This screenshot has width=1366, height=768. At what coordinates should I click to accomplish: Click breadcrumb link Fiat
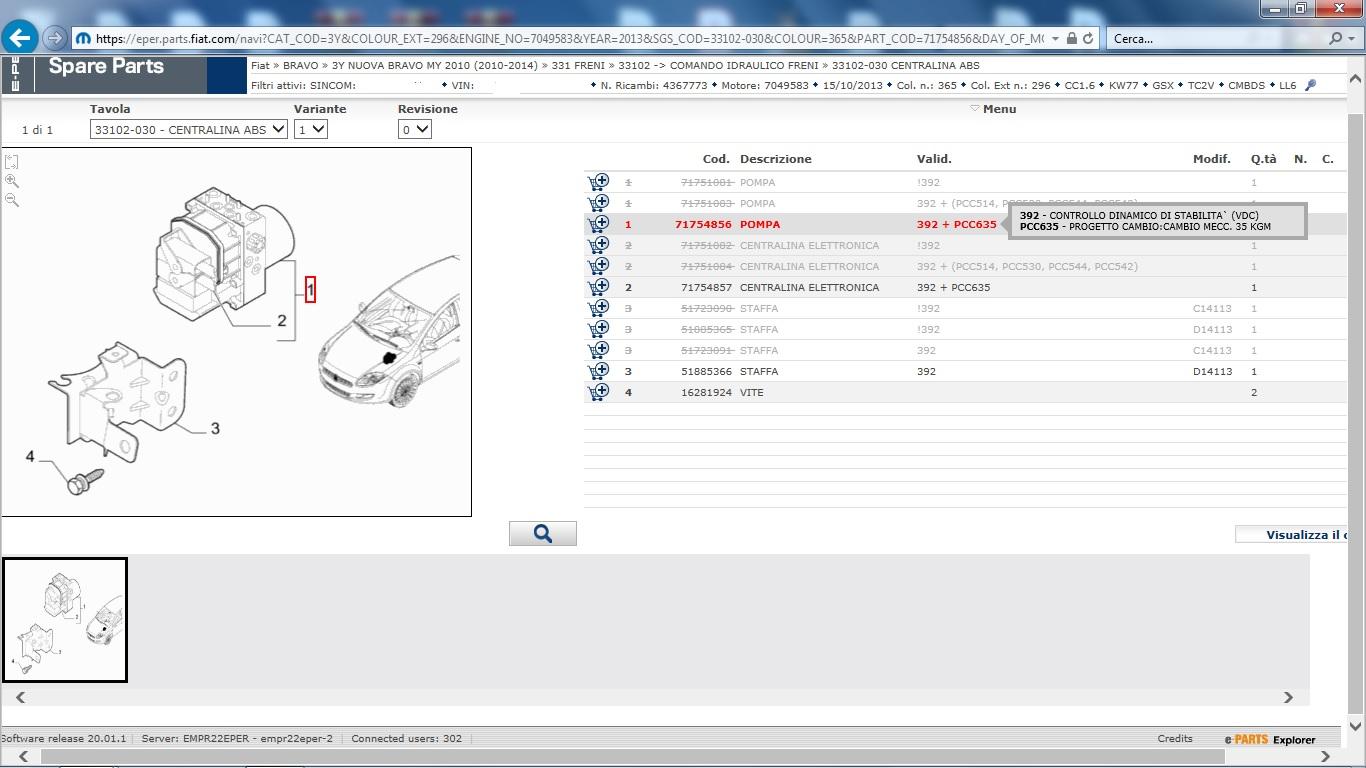point(261,65)
